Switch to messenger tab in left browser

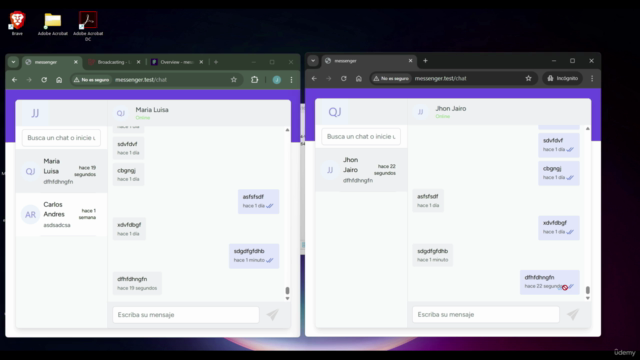51,62
